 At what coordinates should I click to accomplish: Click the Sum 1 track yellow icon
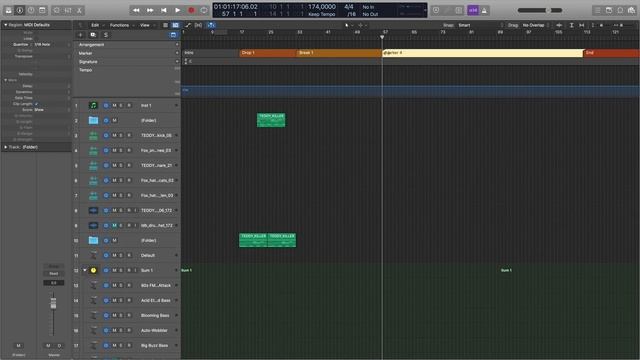93,270
